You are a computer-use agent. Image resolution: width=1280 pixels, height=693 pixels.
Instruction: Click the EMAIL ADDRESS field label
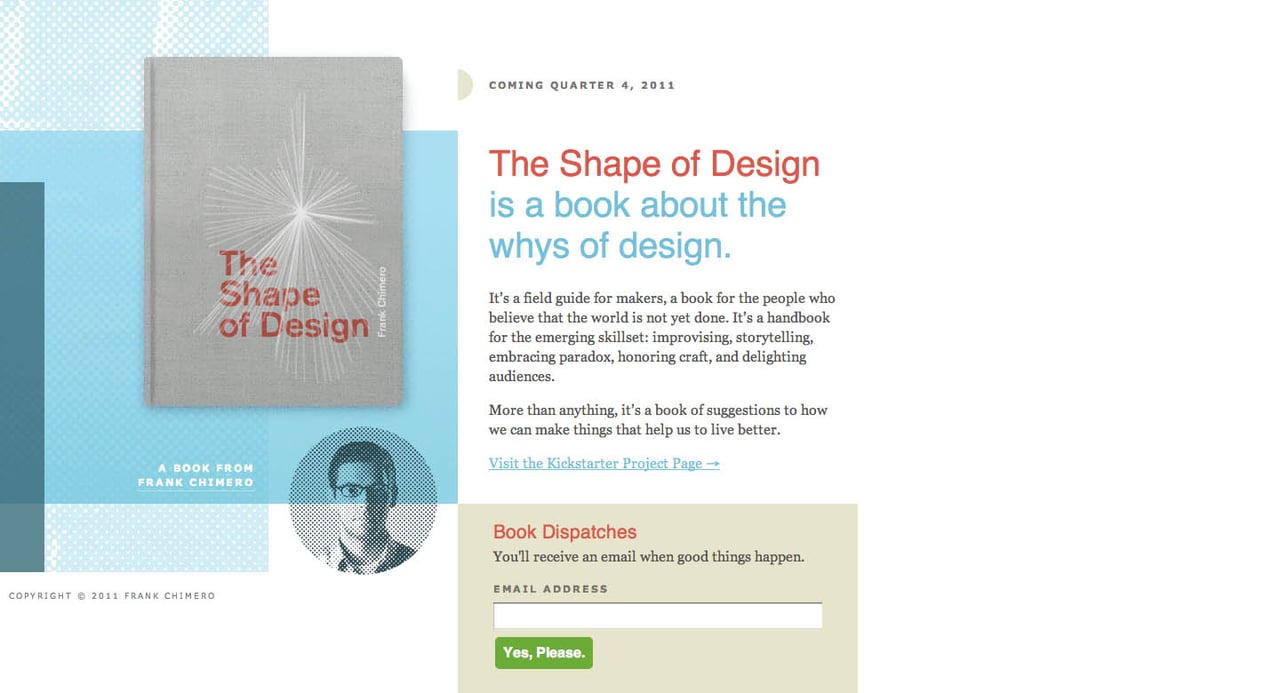[x=550, y=589]
